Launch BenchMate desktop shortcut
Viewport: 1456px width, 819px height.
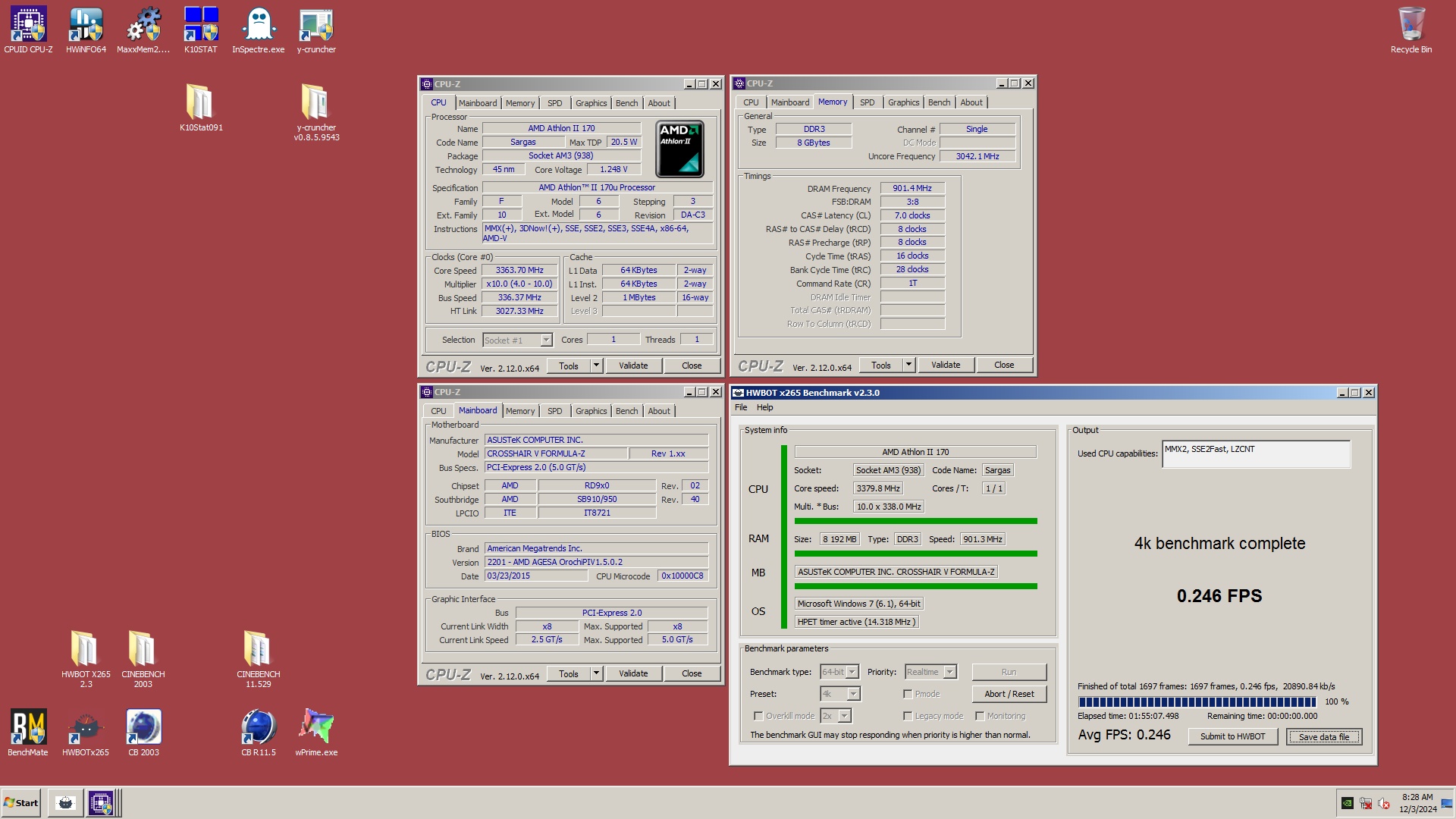point(28,733)
